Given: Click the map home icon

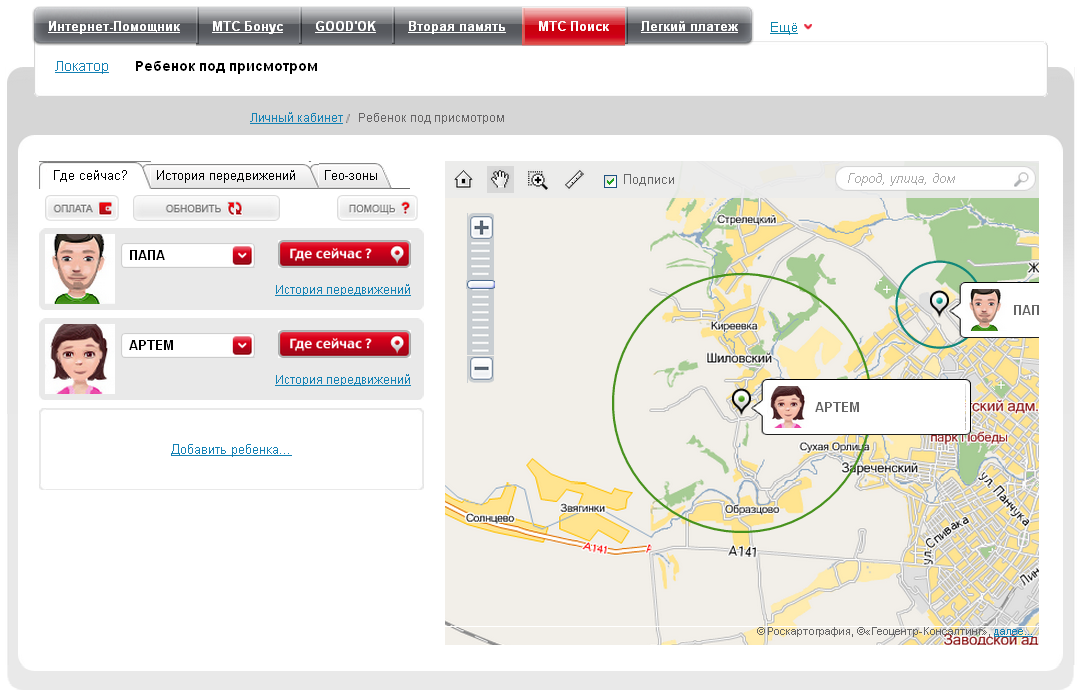Looking at the screenshot, I should point(463,180).
